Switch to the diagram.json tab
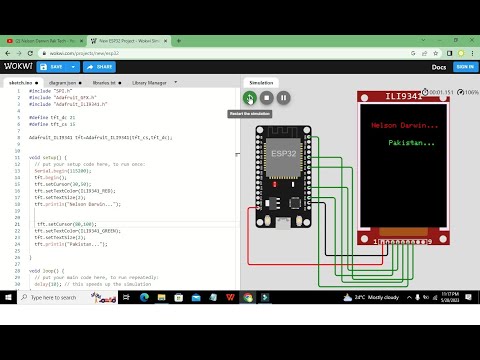480x360 pixels. point(65,83)
